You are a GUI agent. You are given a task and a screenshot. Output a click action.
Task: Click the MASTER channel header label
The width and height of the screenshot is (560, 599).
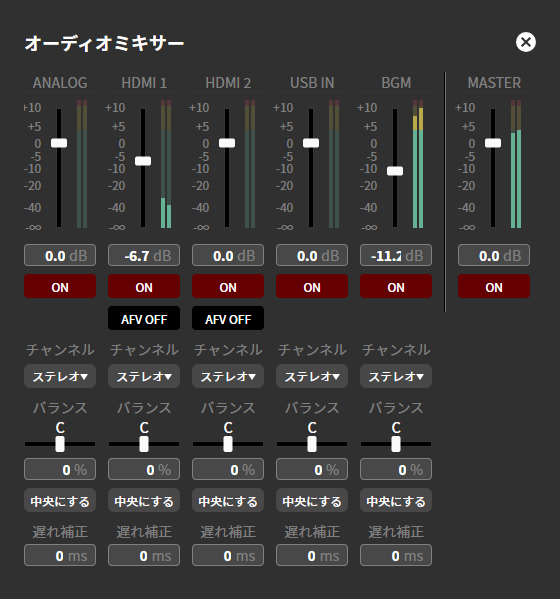(494, 83)
